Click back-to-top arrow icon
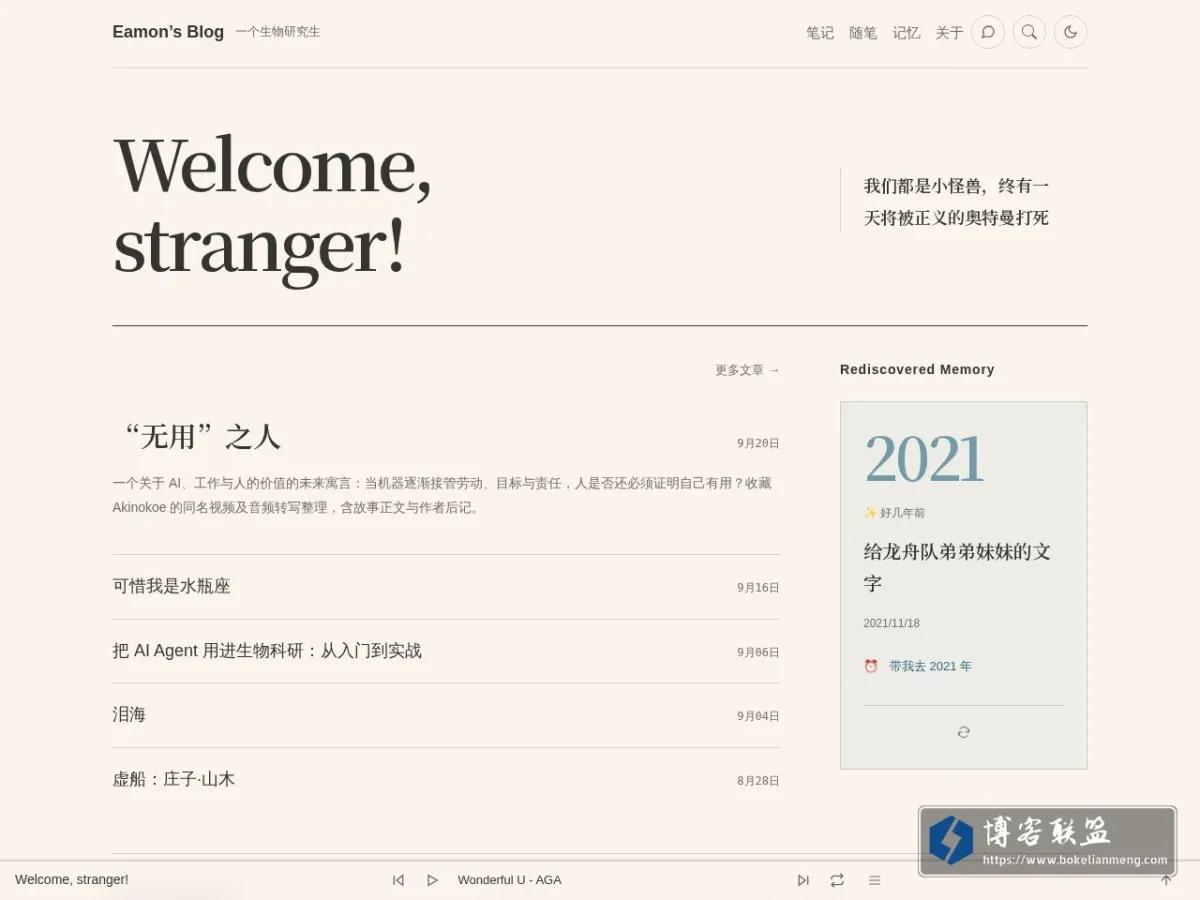The height and width of the screenshot is (900, 1200). coord(1165,880)
